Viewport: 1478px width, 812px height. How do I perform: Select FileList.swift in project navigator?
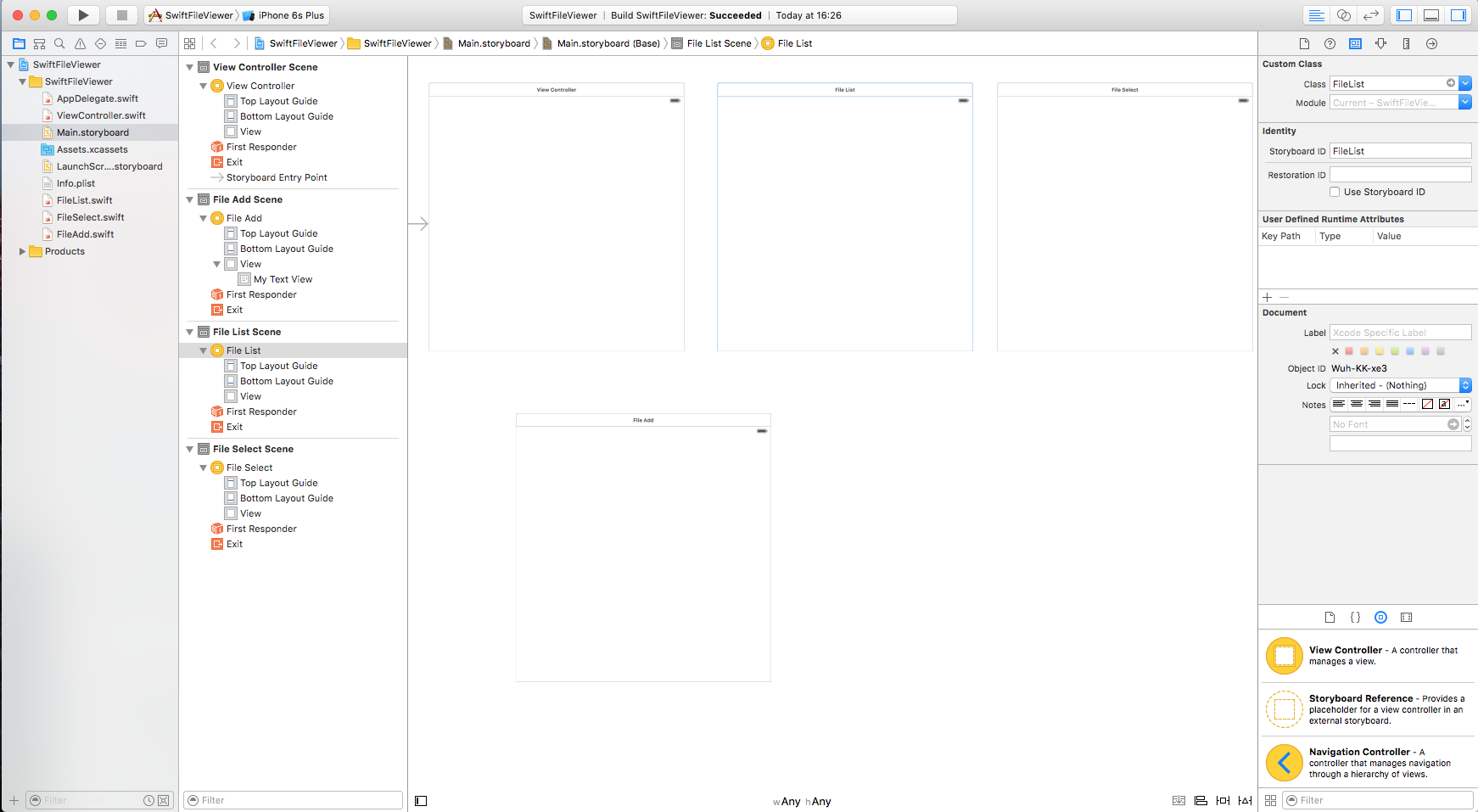84,200
